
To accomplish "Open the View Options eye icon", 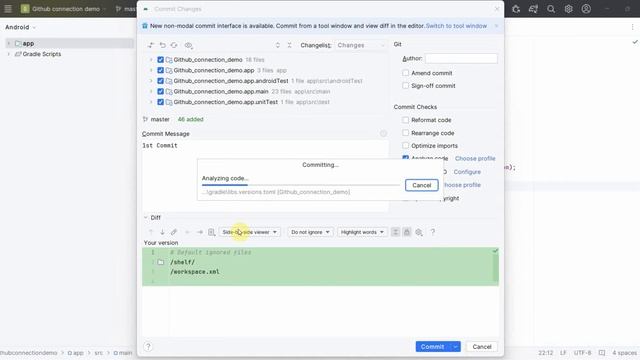I will tap(188, 45).
